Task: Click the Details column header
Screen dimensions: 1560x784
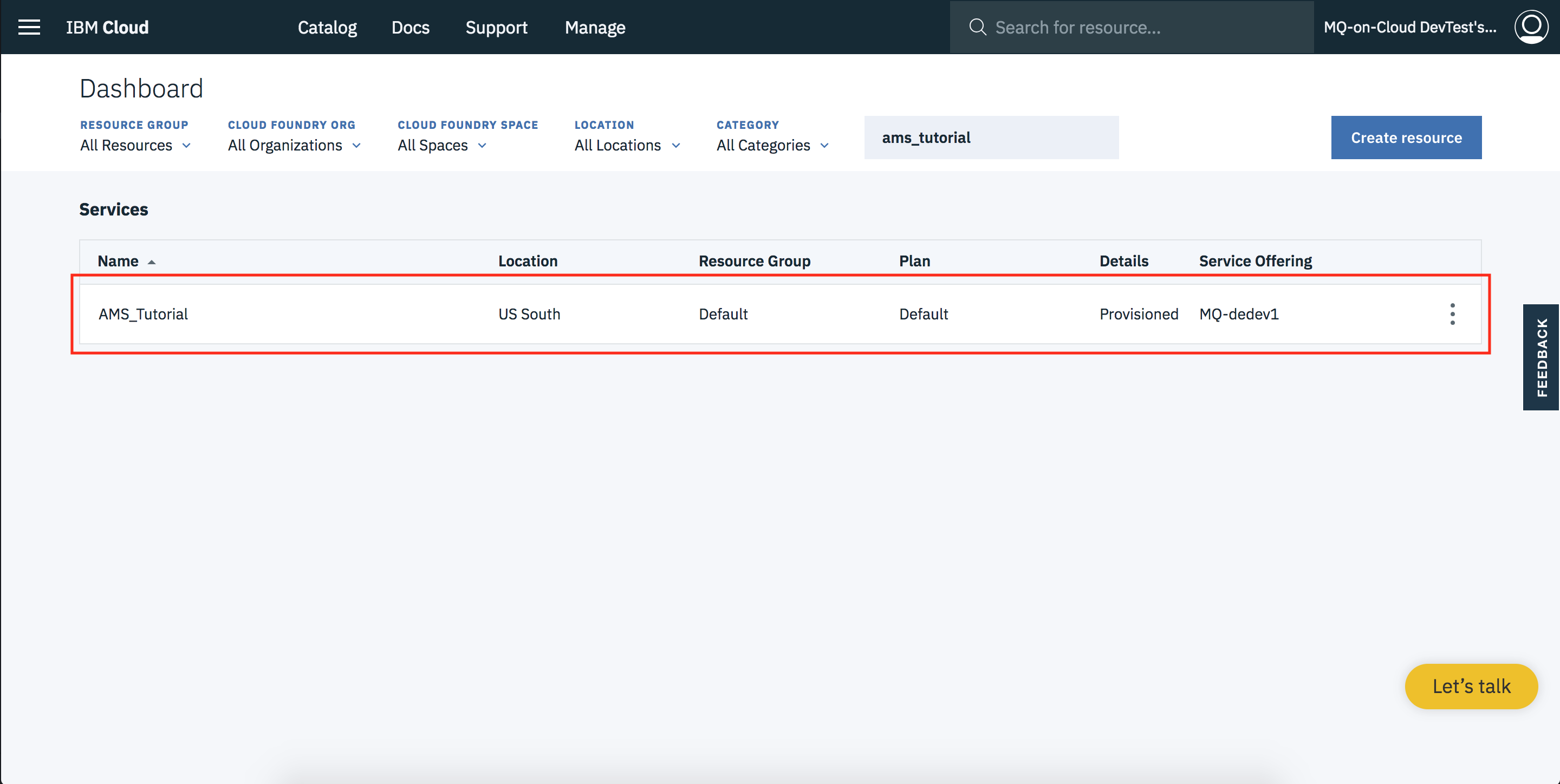Action: coord(1123,261)
